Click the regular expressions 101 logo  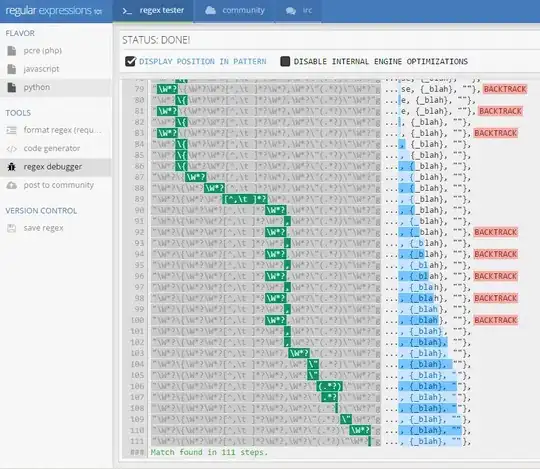point(54,11)
